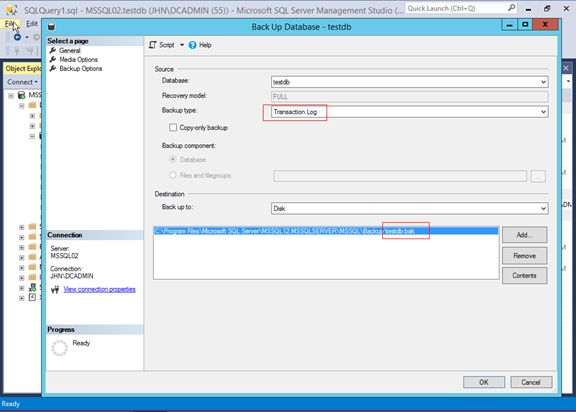Cancel the Back Up Database dialog
The height and width of the screenshot is (412, 576).
click(x=531, y=382)
